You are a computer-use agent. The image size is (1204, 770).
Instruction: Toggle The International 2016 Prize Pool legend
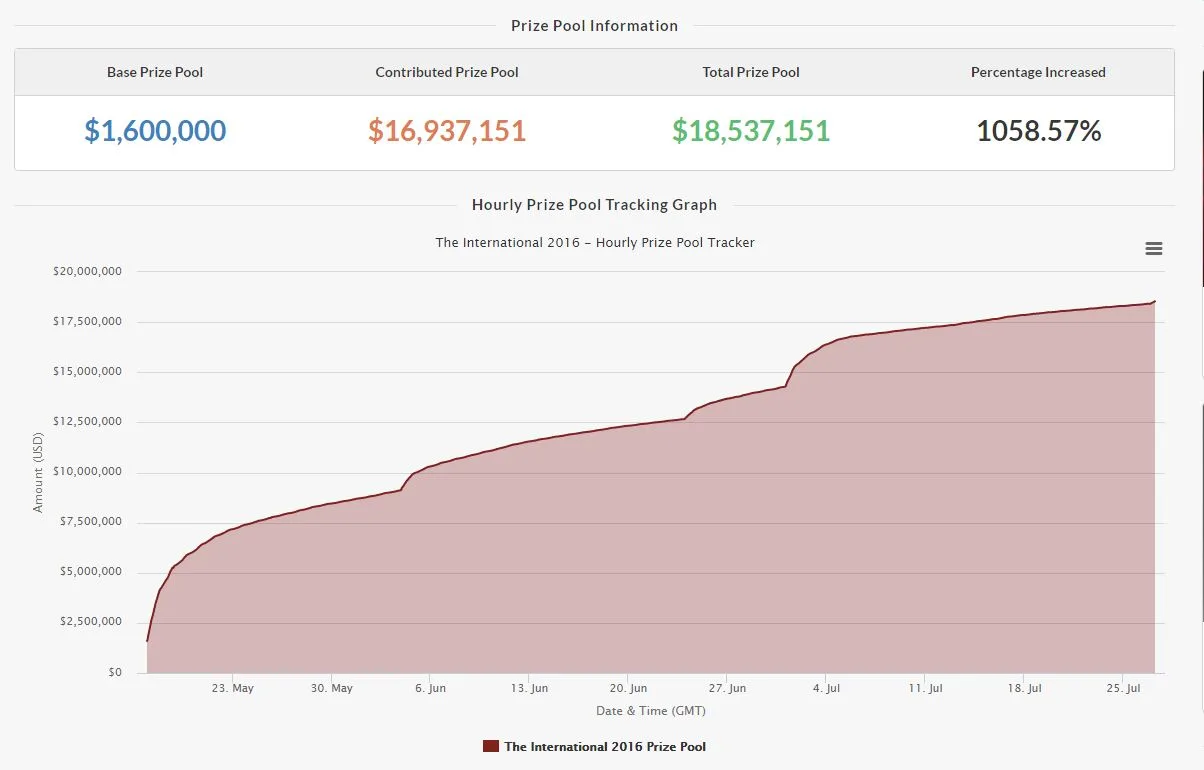point(594,746)
